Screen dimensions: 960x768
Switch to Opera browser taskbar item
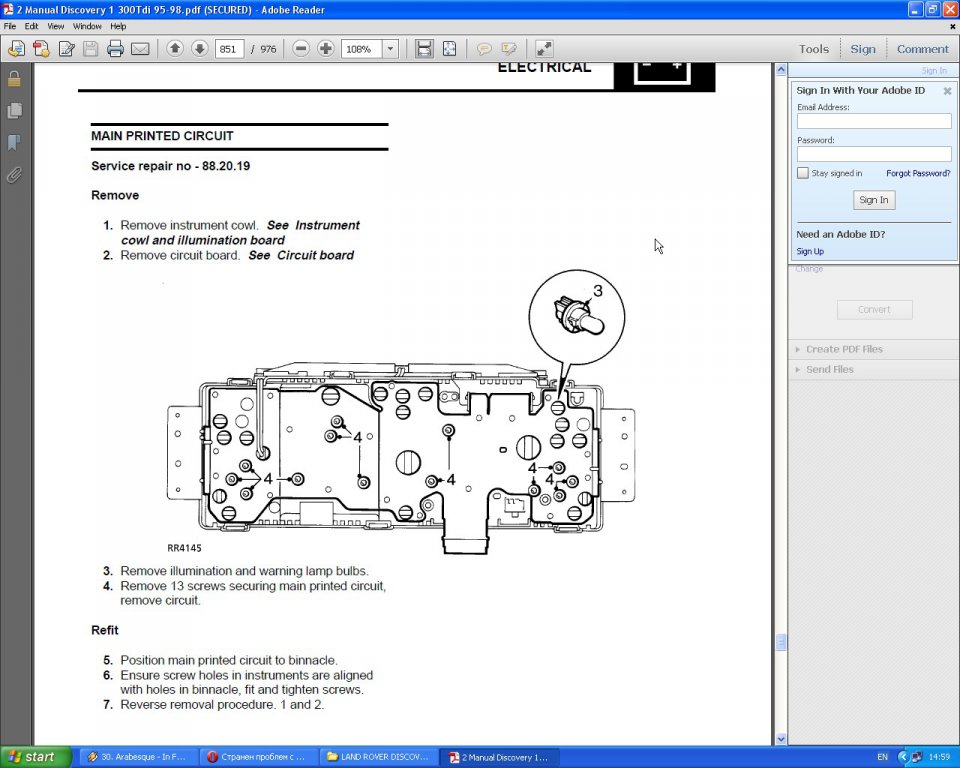pyautogui.click(x=258, y=757)
